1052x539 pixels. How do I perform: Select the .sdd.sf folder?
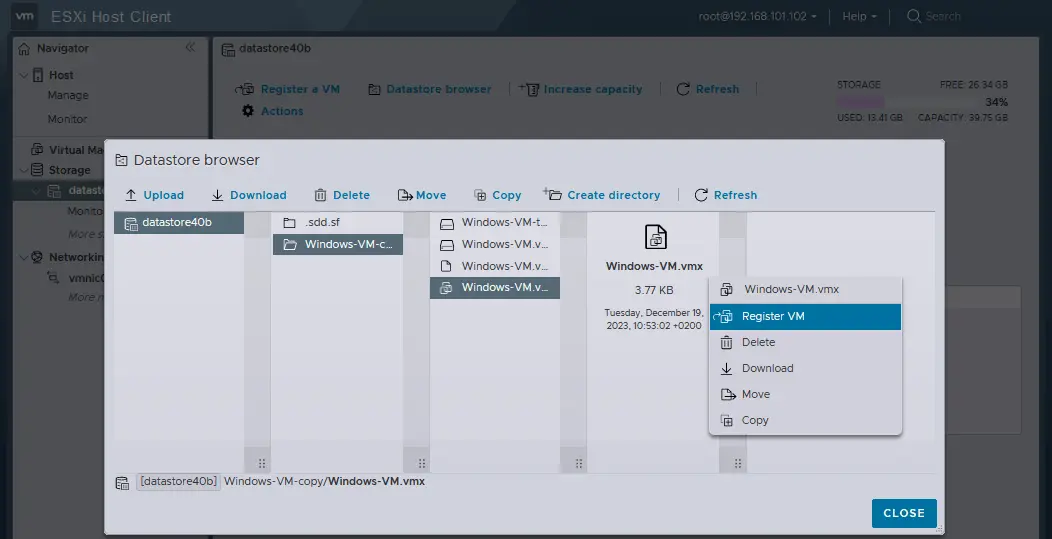coord(337,222)
